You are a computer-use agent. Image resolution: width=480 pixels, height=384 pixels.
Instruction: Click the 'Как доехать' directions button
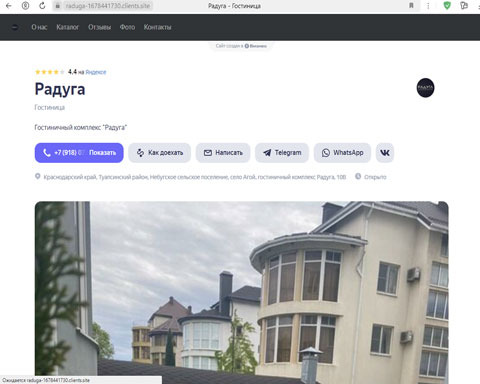[160, 153]
